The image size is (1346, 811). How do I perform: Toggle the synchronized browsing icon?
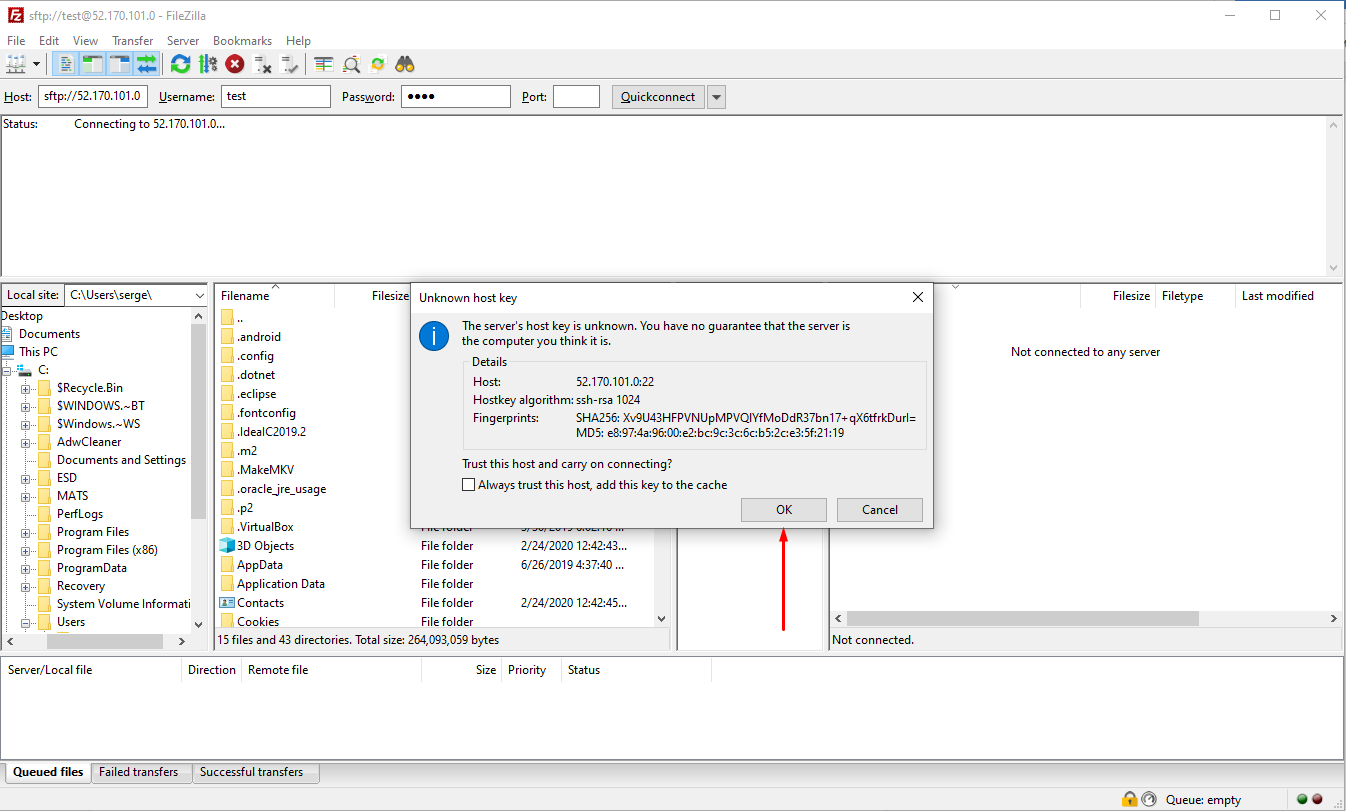[x=378, y=64]
